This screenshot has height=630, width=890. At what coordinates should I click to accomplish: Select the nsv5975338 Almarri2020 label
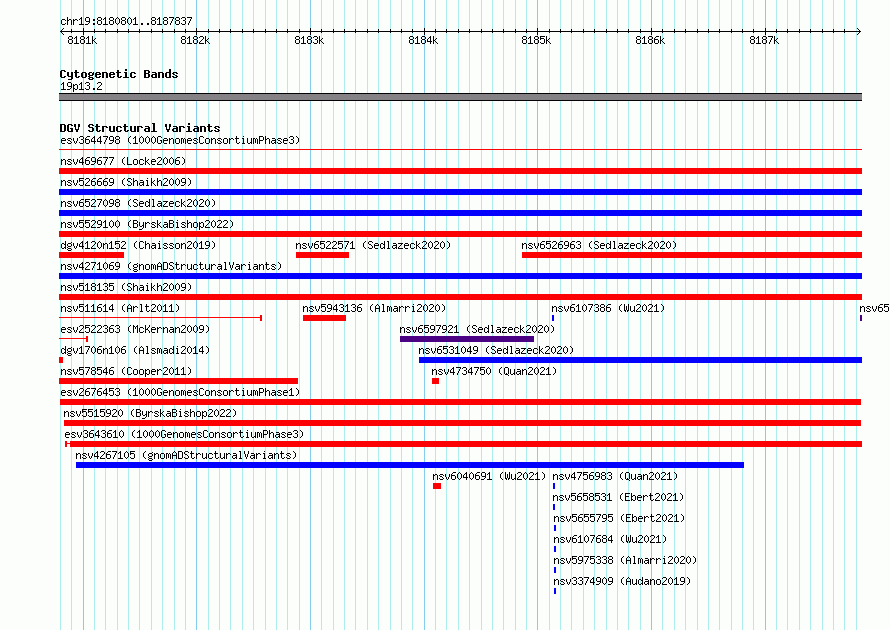coord(625,560)
